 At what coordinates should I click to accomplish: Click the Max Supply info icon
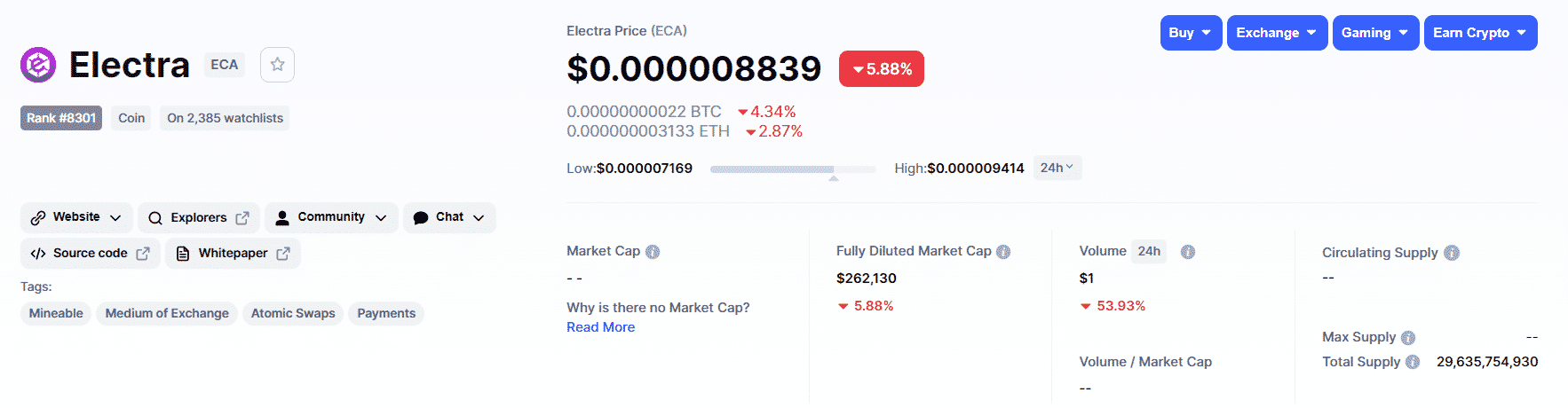point(1408,338)
